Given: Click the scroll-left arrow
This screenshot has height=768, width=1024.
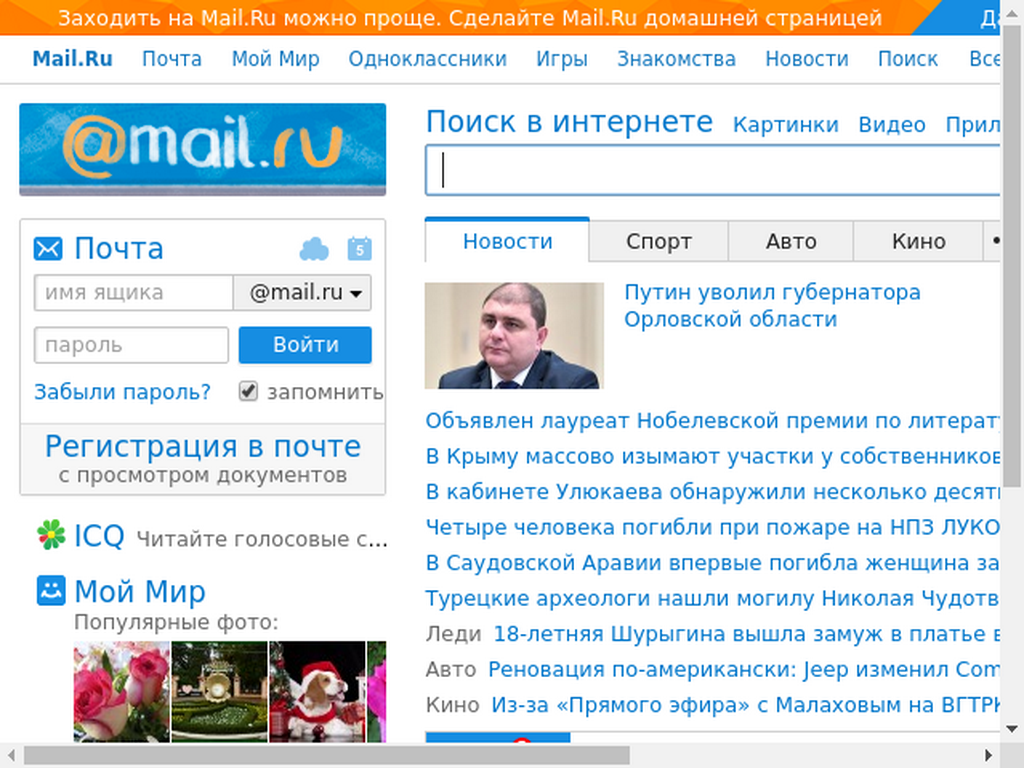Looking at the screenshot, I should tap(11, 756).
